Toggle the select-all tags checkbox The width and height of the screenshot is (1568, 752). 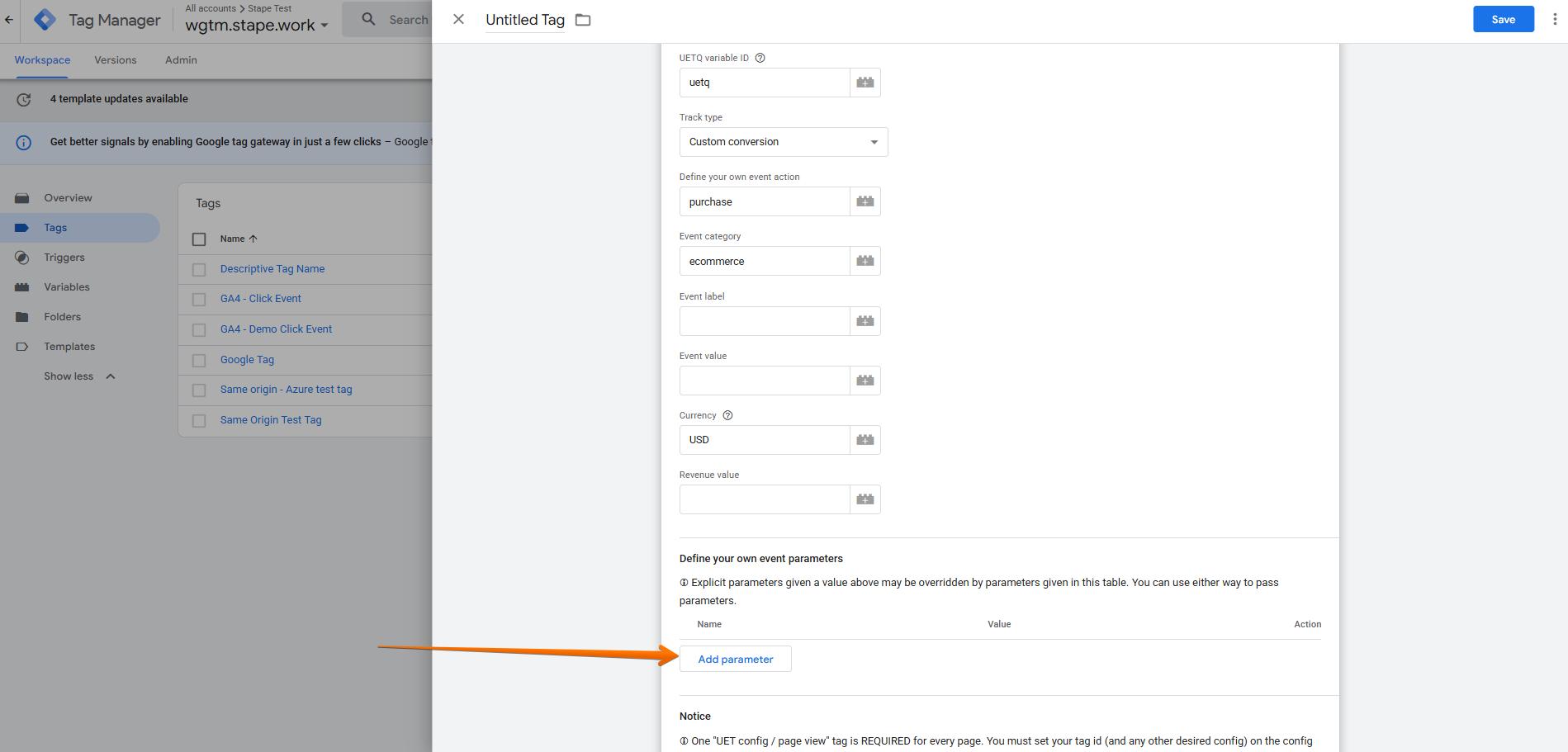point(199,239)
